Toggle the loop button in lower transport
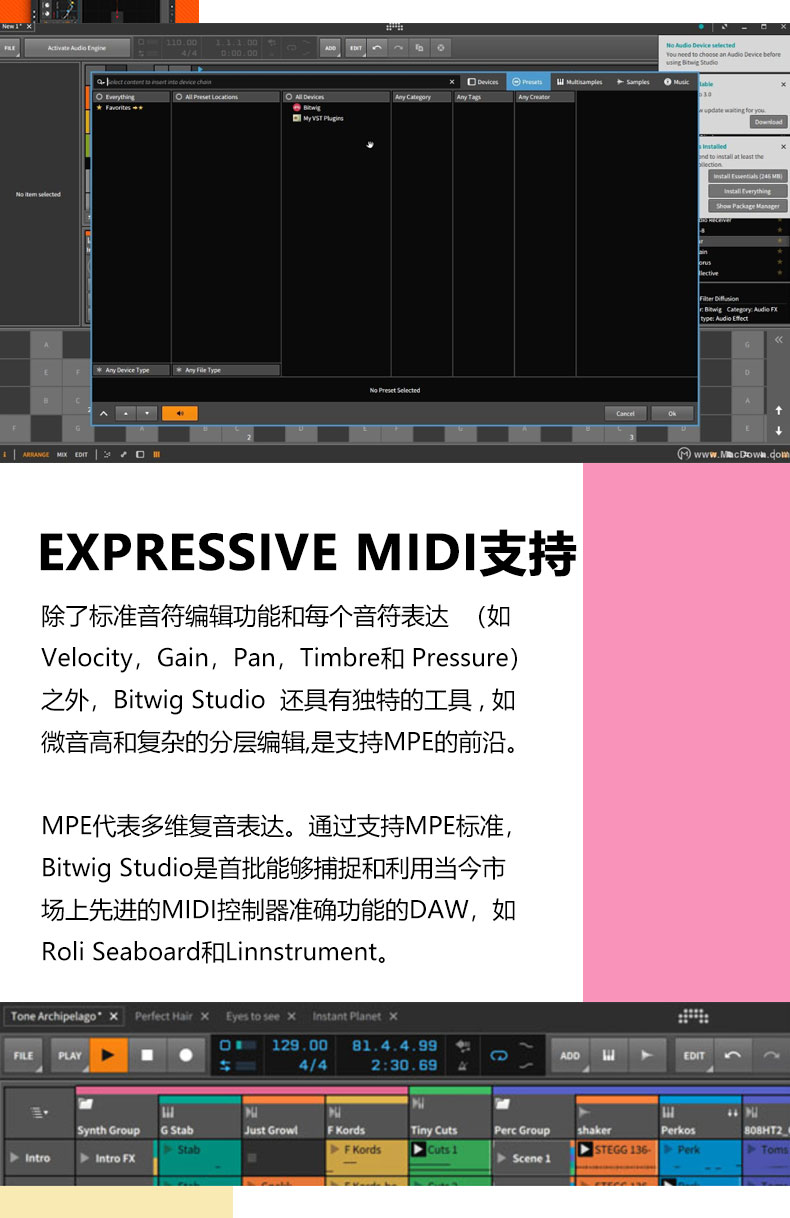 click(x=498, y=1055)
